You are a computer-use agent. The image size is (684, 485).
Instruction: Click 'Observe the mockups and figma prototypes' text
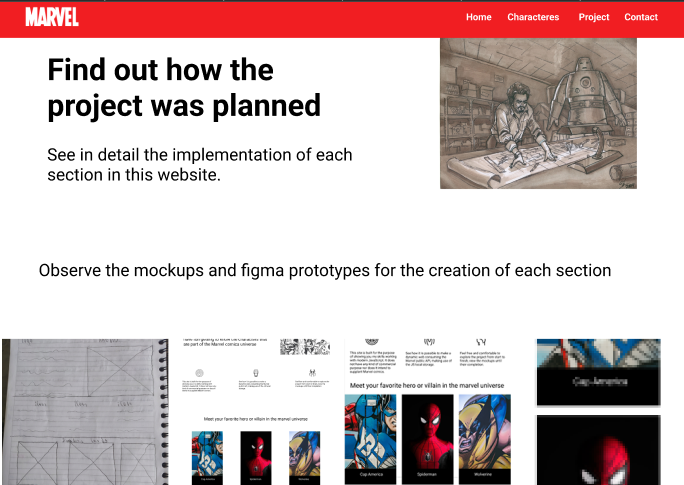click(204, 270)
